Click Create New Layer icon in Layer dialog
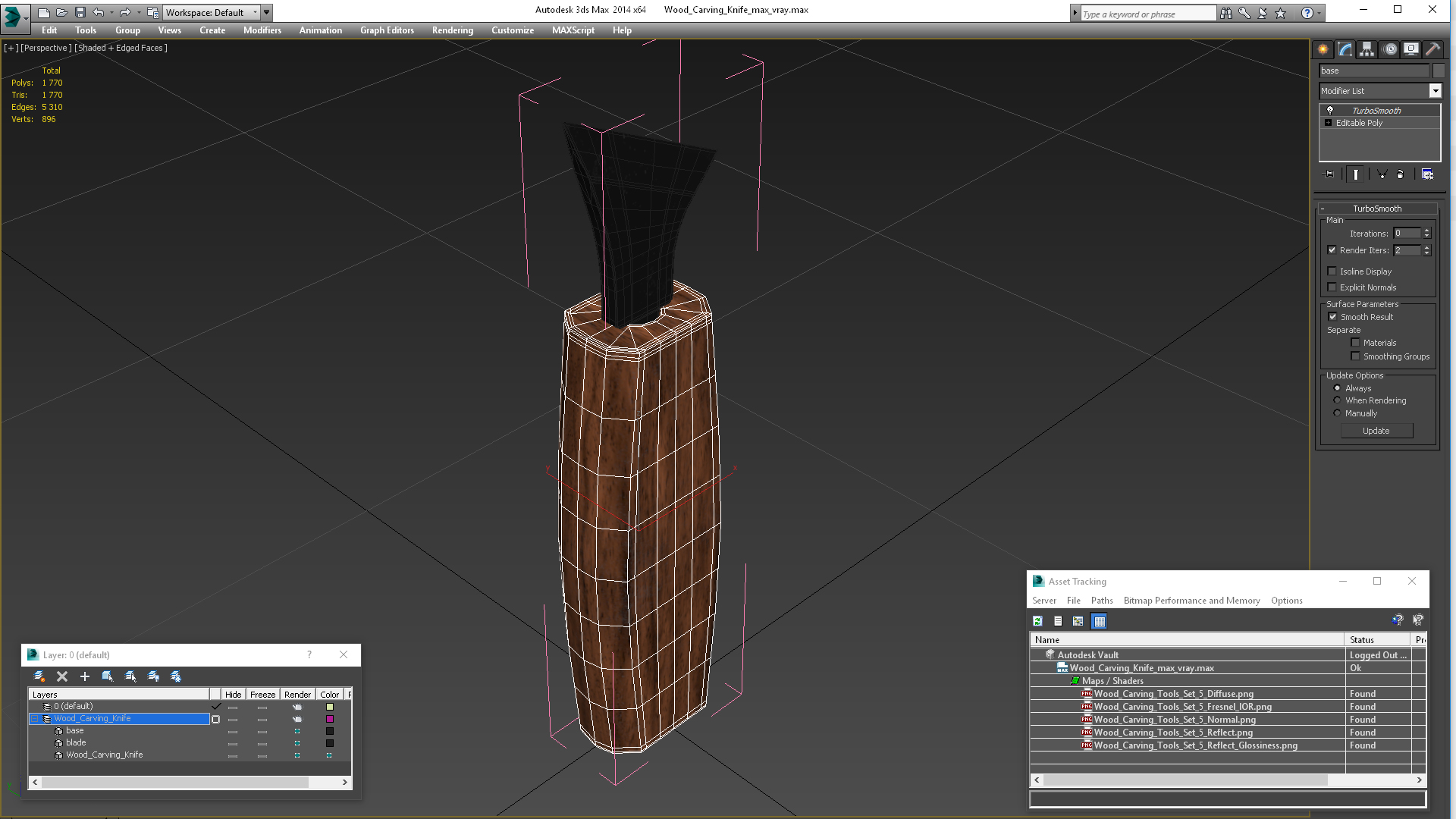This screenshot has width=1456, height=819. 39,676
